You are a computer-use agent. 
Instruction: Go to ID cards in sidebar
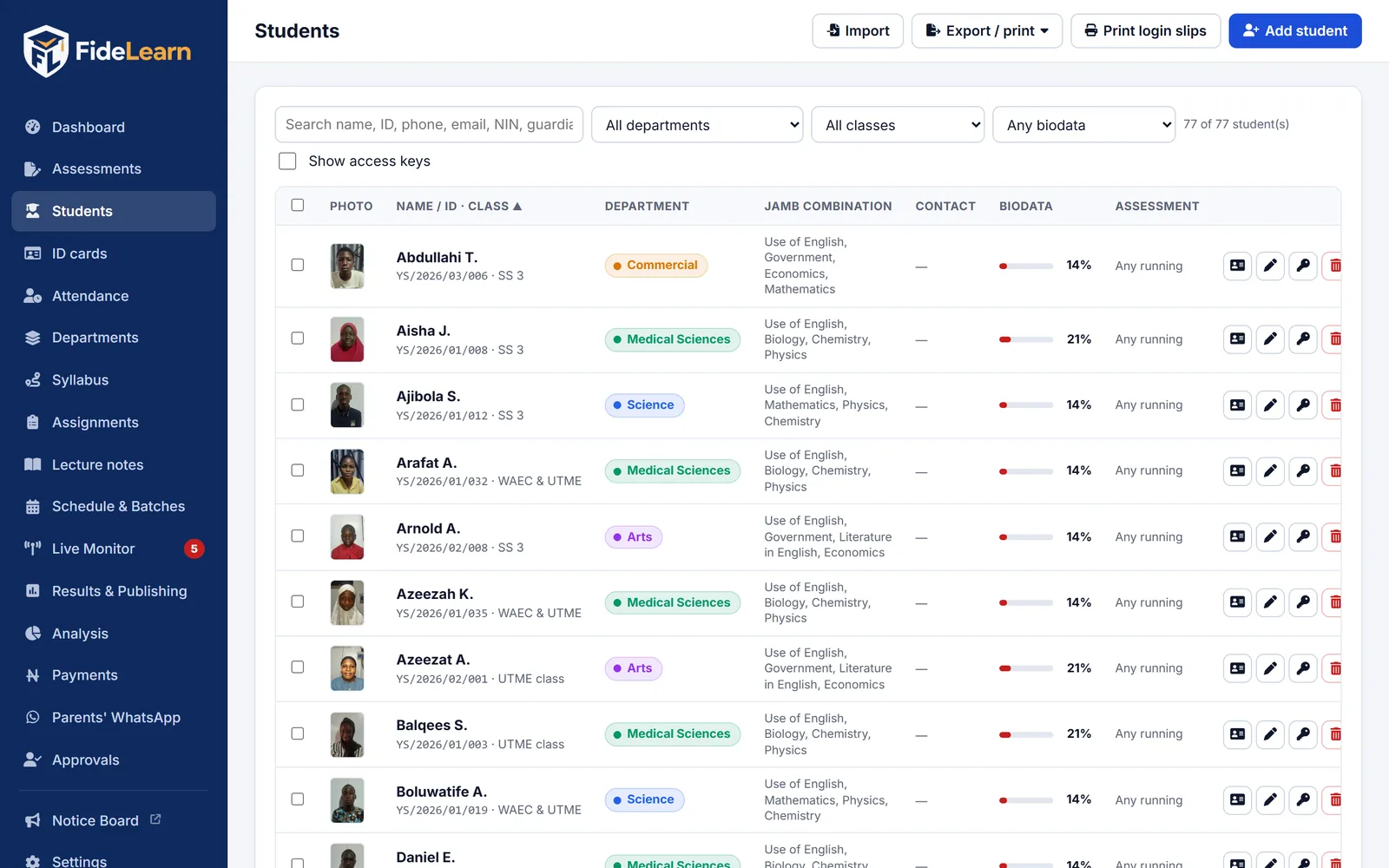[x=114, y=253]
